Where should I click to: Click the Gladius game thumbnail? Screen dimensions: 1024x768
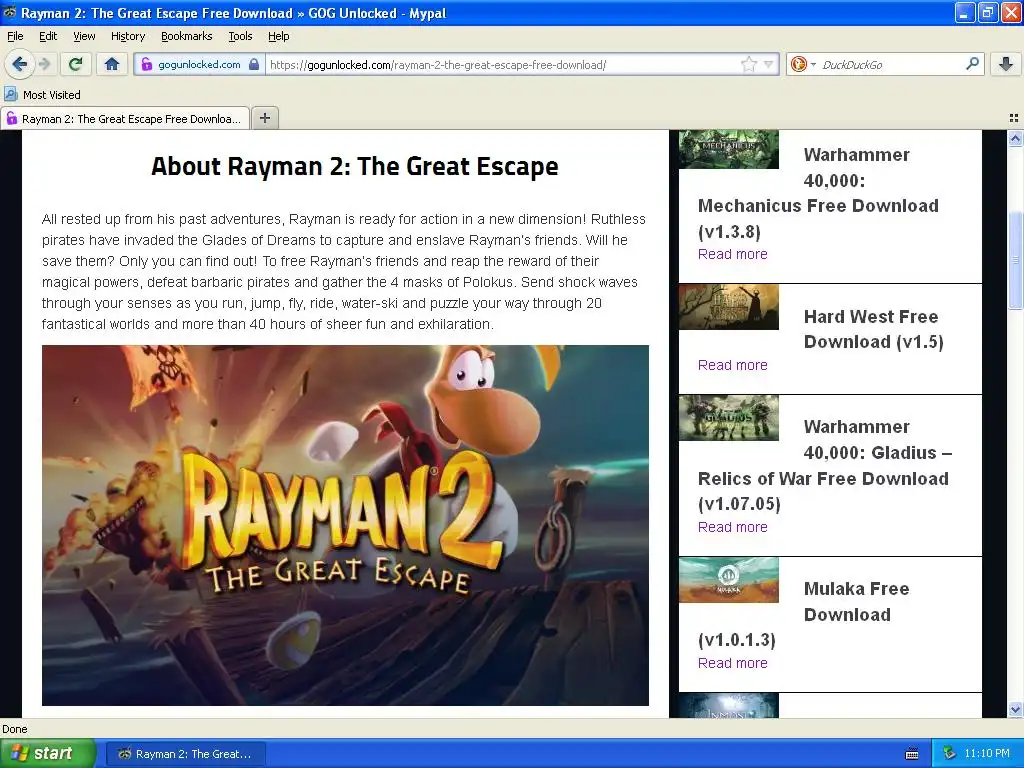pos(729,418)
